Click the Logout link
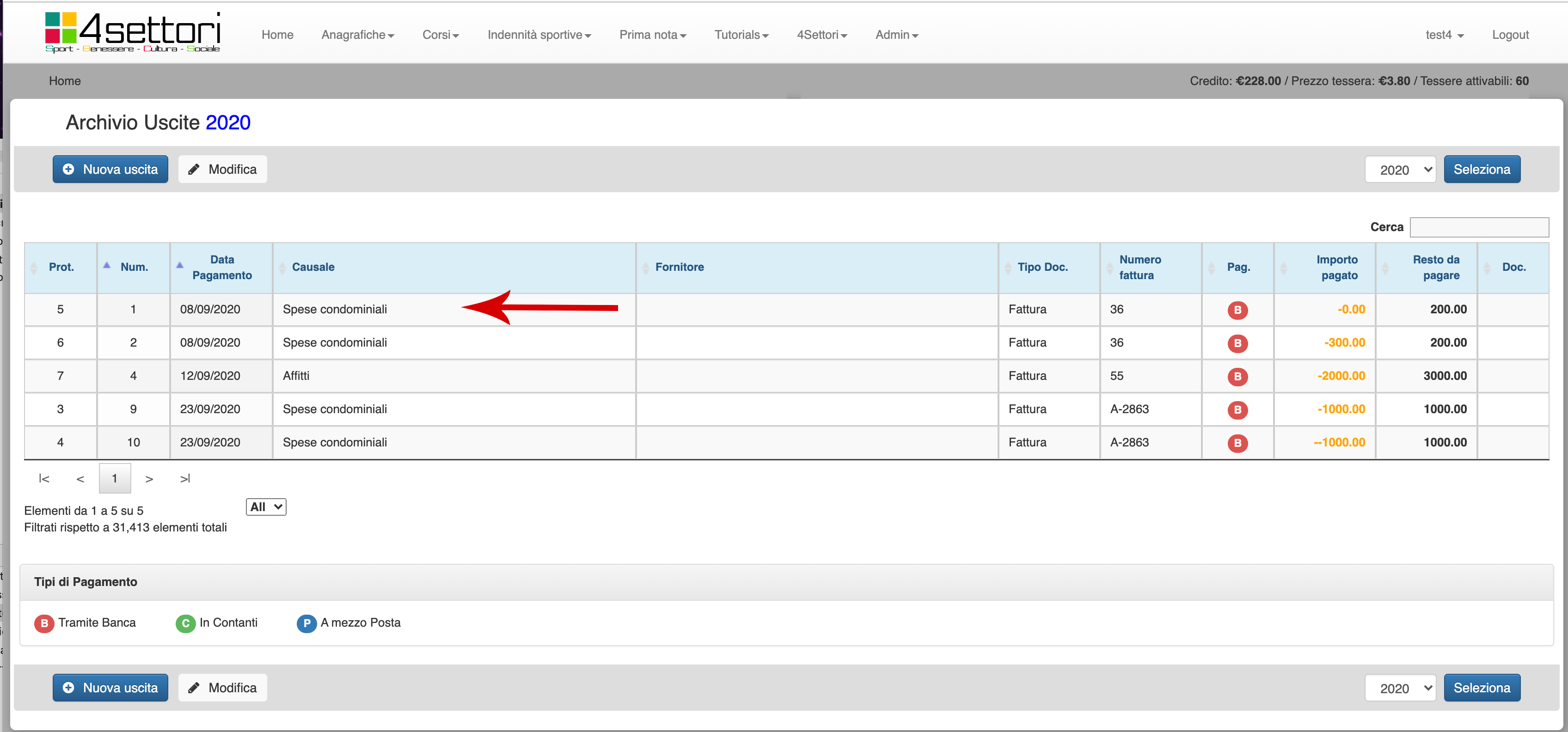Viewport: 1568px width, 732px height. coord(1510,35)
